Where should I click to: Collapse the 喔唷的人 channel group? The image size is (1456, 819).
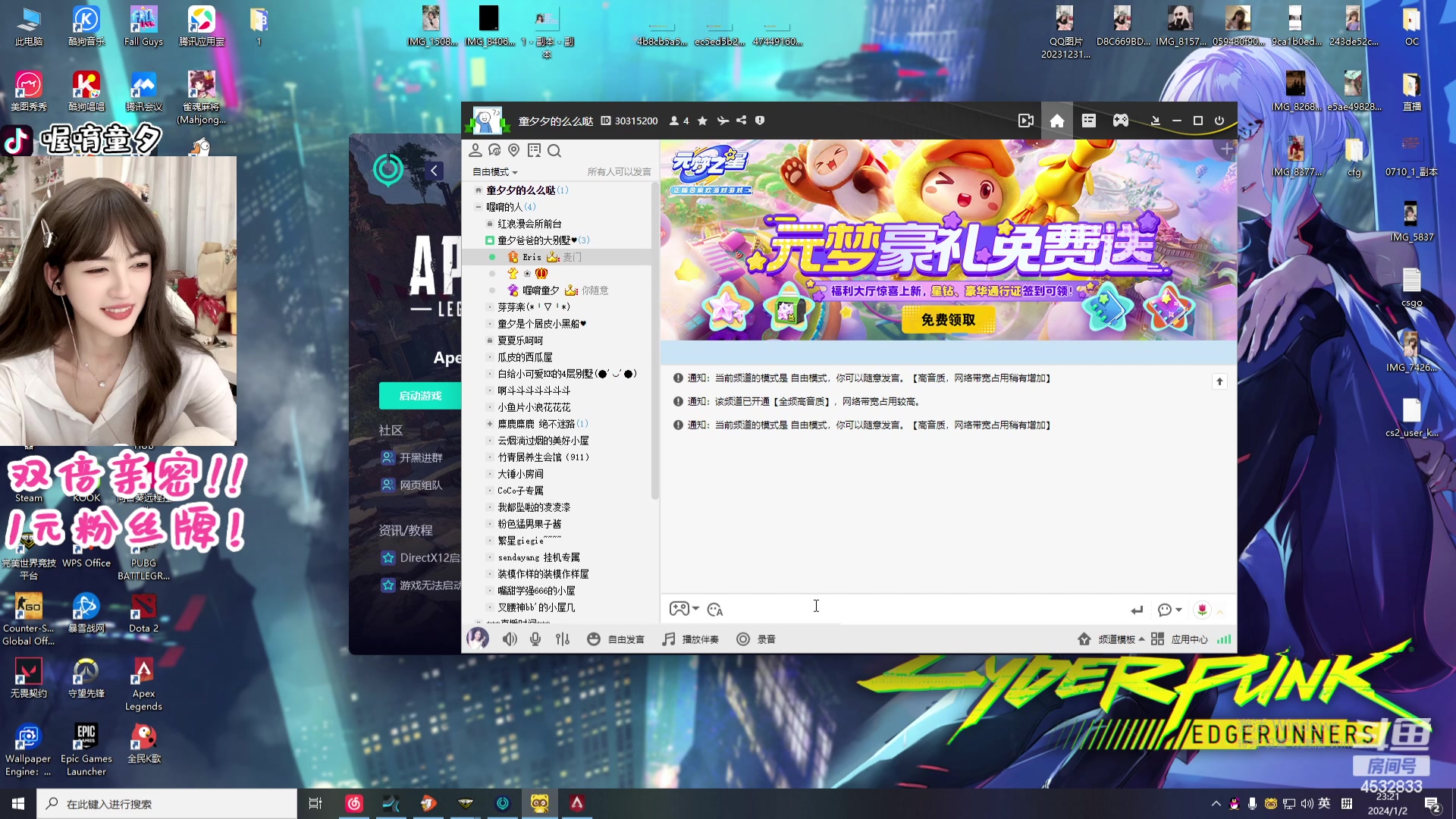coord(479,207)
